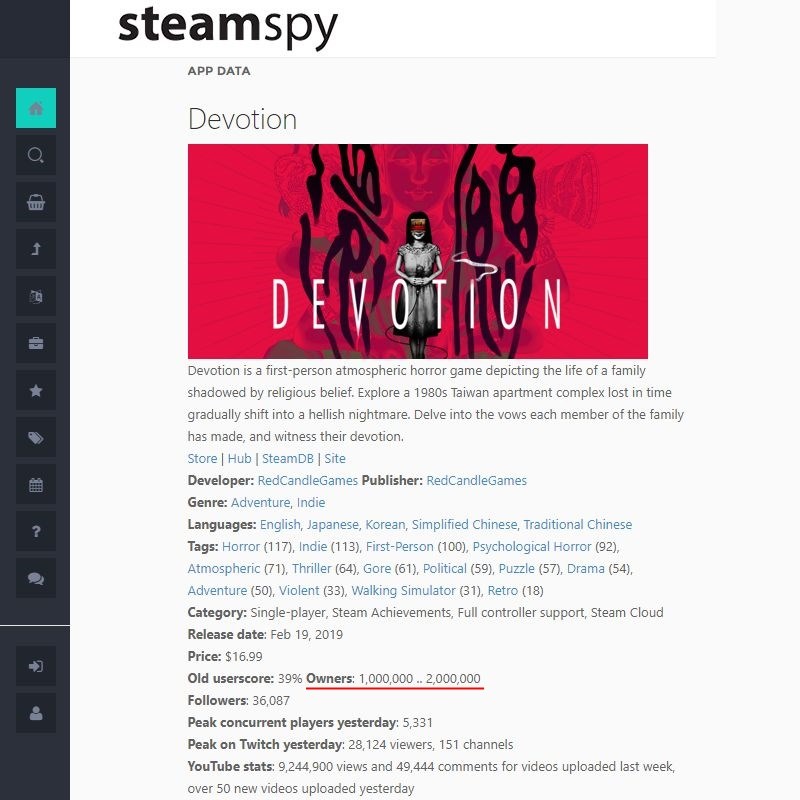Click the RedCandleGames developer link
Image resolution: width=800 pixels, height=800 pixels.
[x=308, y=480]
